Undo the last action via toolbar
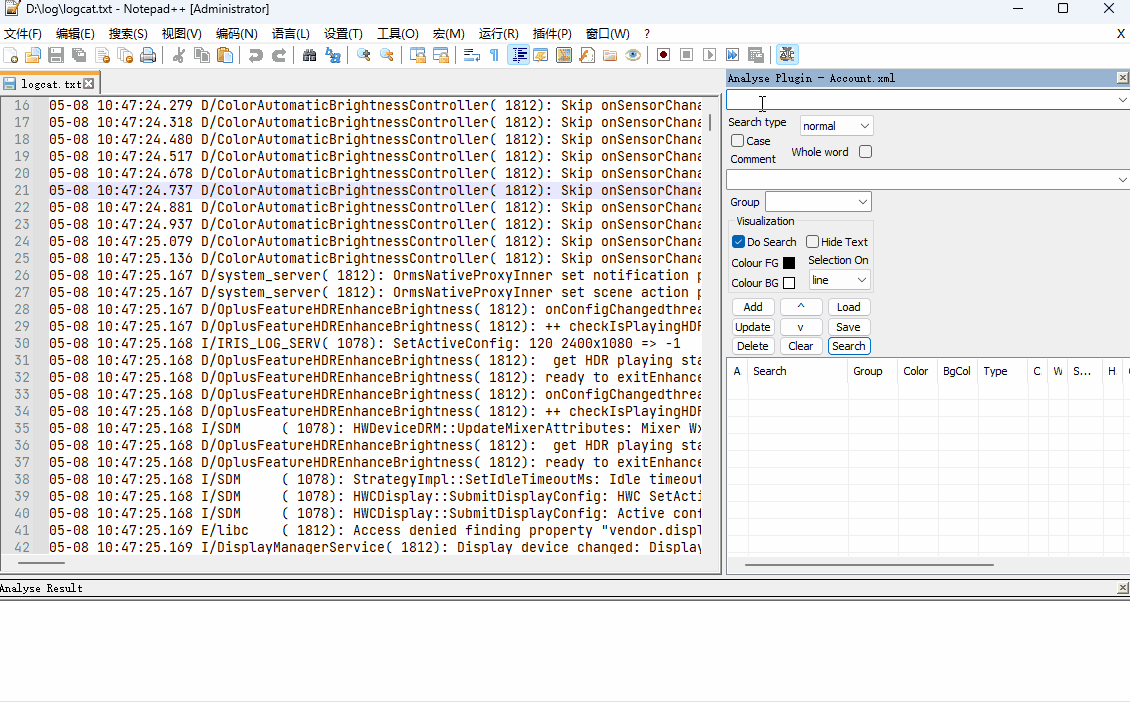1130x703 pixels. click(255, 55)
